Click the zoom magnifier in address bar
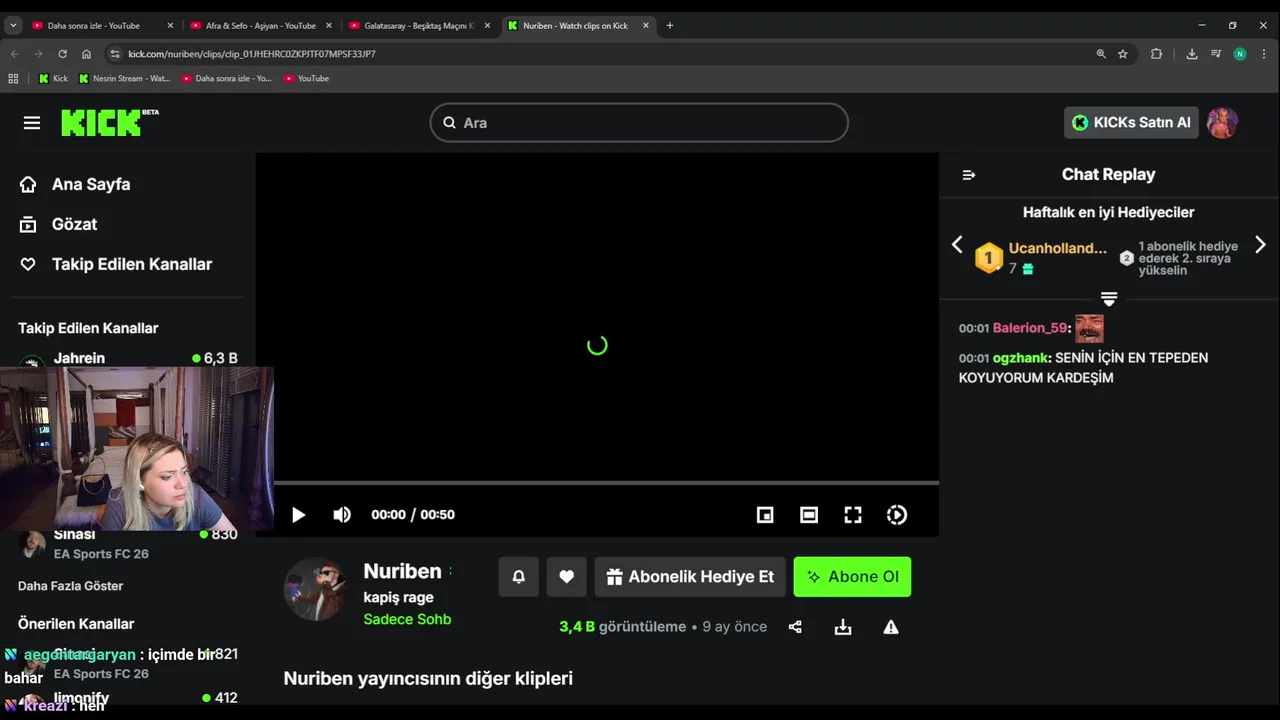1280x720 pixels. [1101, 54]
